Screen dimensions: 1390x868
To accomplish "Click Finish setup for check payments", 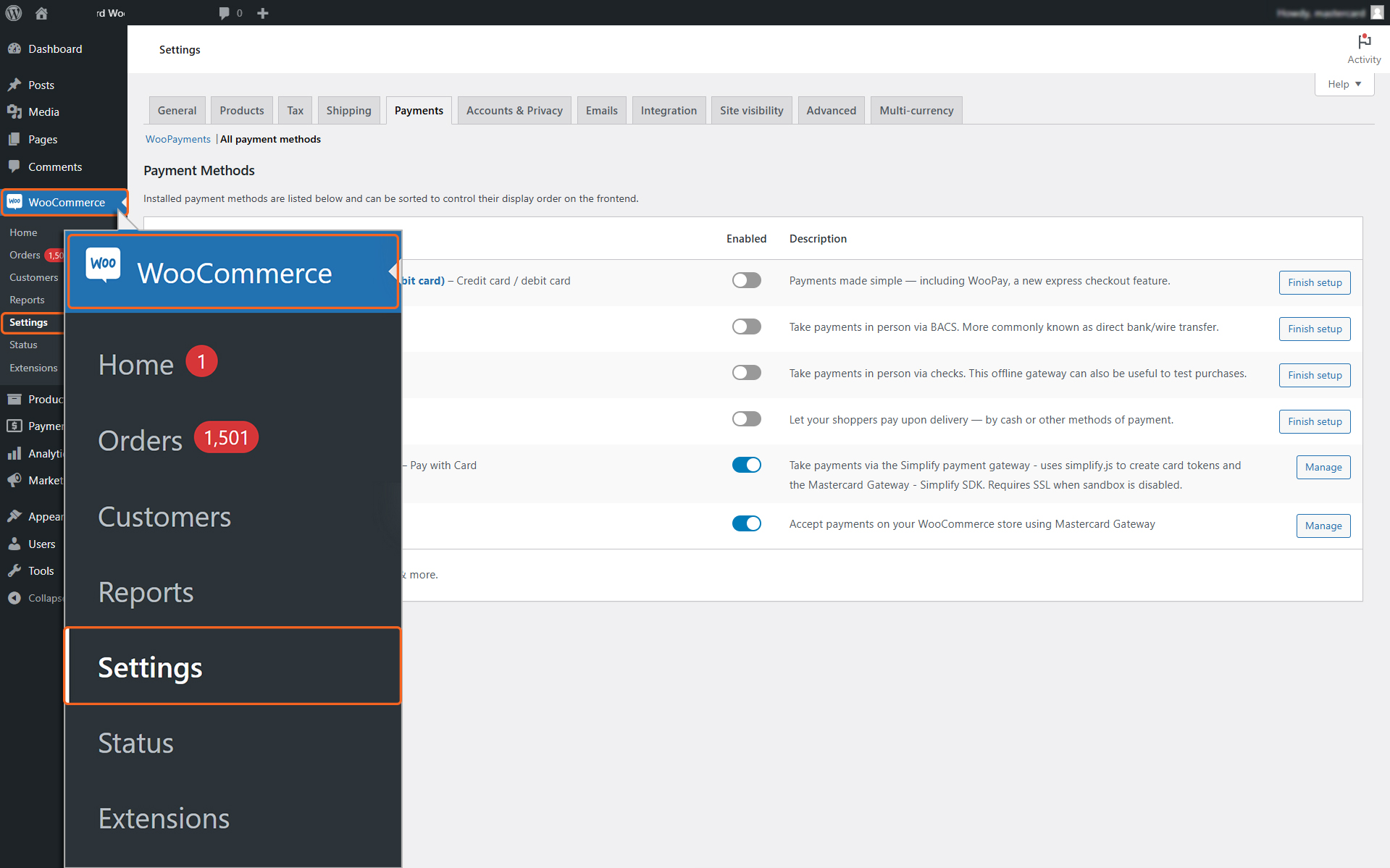I will pos(1315,375).
